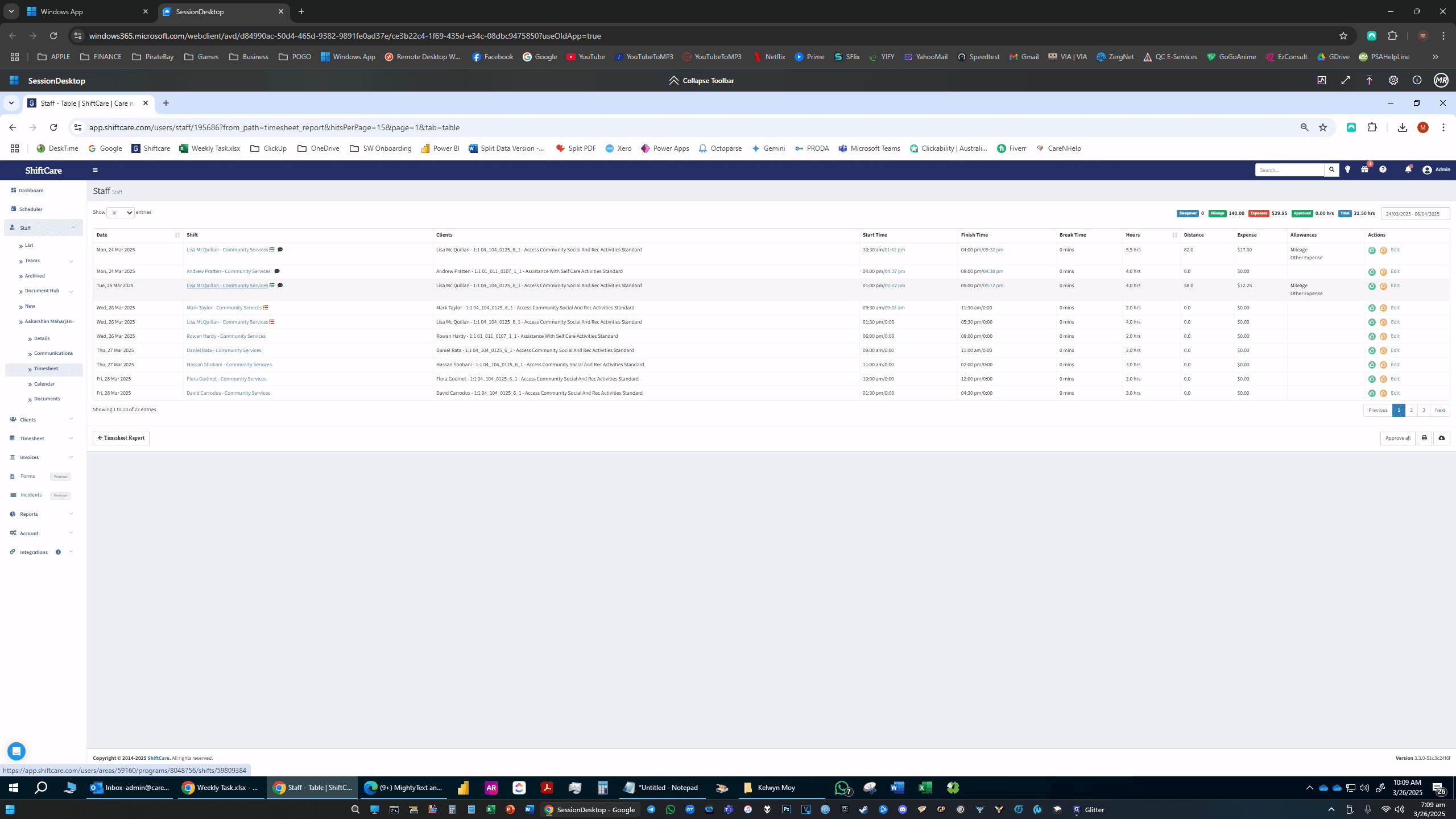Open the gift icon with the red badge

tap(1365, 169)
